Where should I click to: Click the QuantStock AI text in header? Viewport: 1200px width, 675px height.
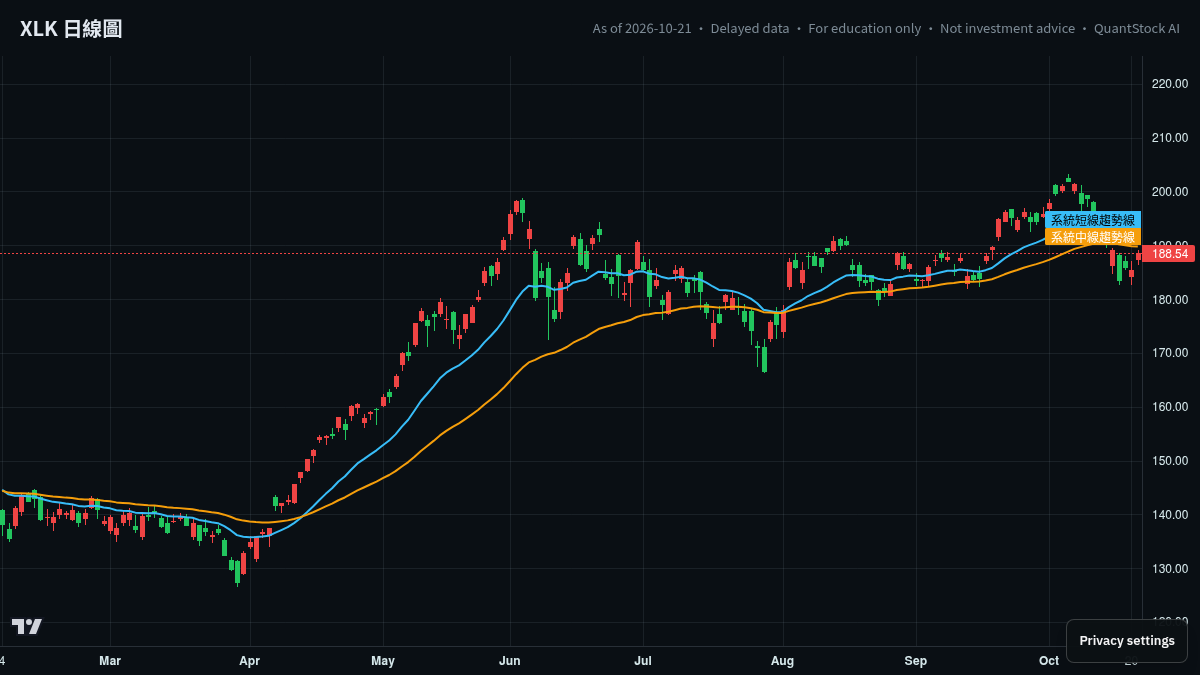point(1137,29)
